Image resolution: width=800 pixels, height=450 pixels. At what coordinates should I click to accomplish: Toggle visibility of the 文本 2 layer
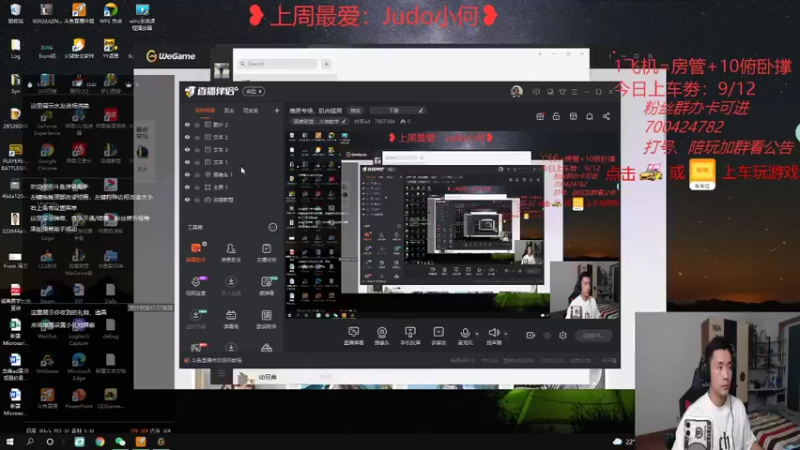coord(187,137)
